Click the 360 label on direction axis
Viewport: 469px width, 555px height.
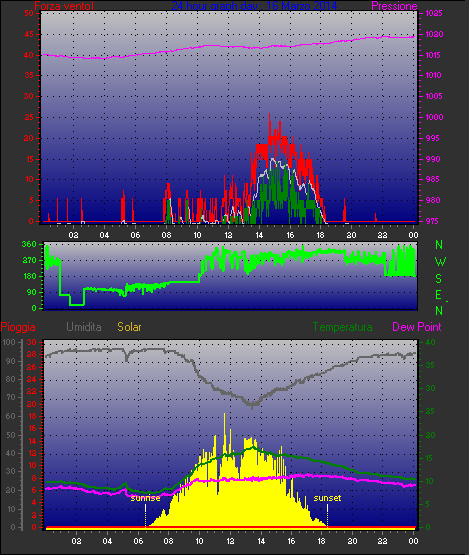29,244
